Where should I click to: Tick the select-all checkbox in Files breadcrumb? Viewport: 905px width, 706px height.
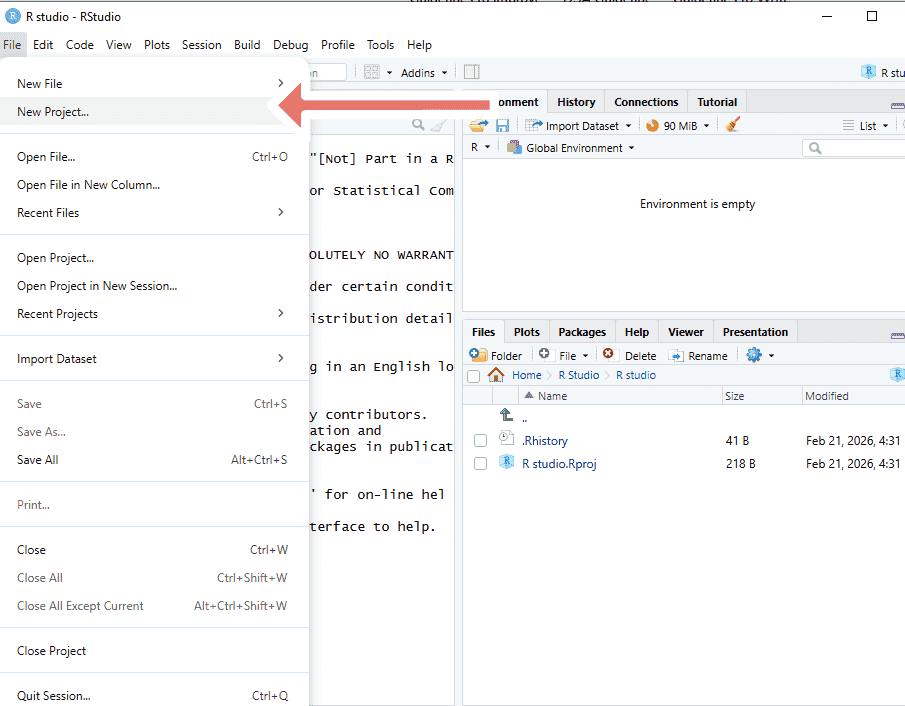(x=473, y=376)
